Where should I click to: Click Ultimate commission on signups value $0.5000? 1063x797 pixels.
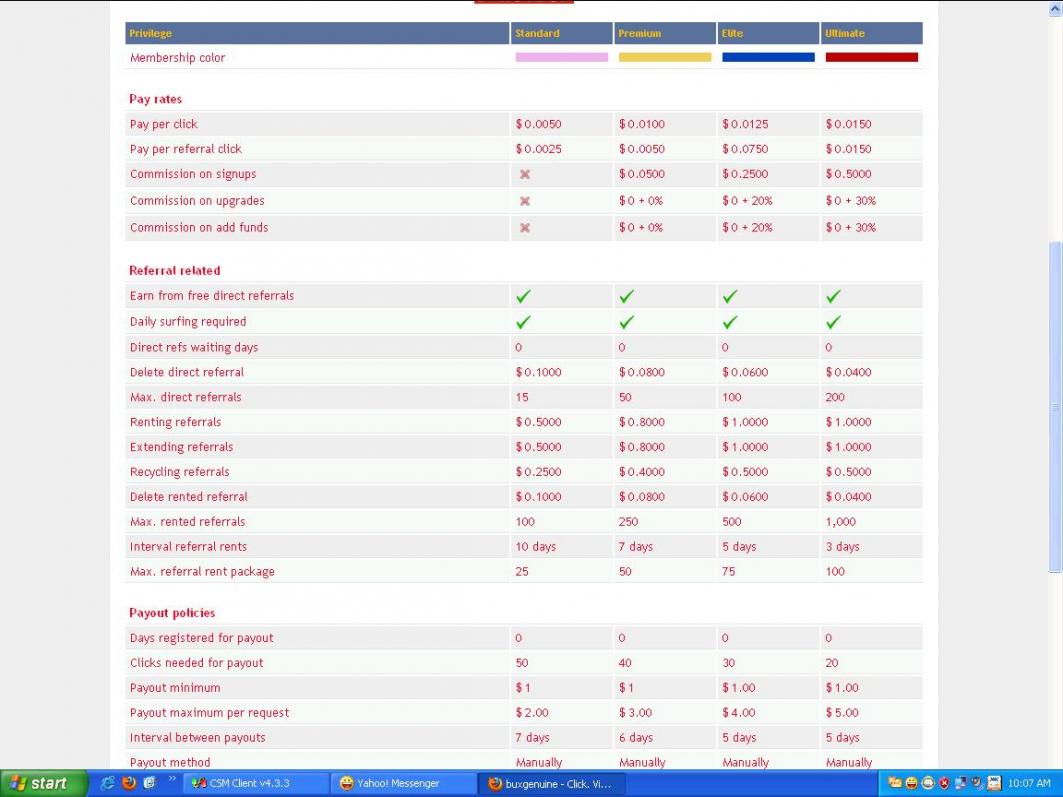tap(849, 174)
